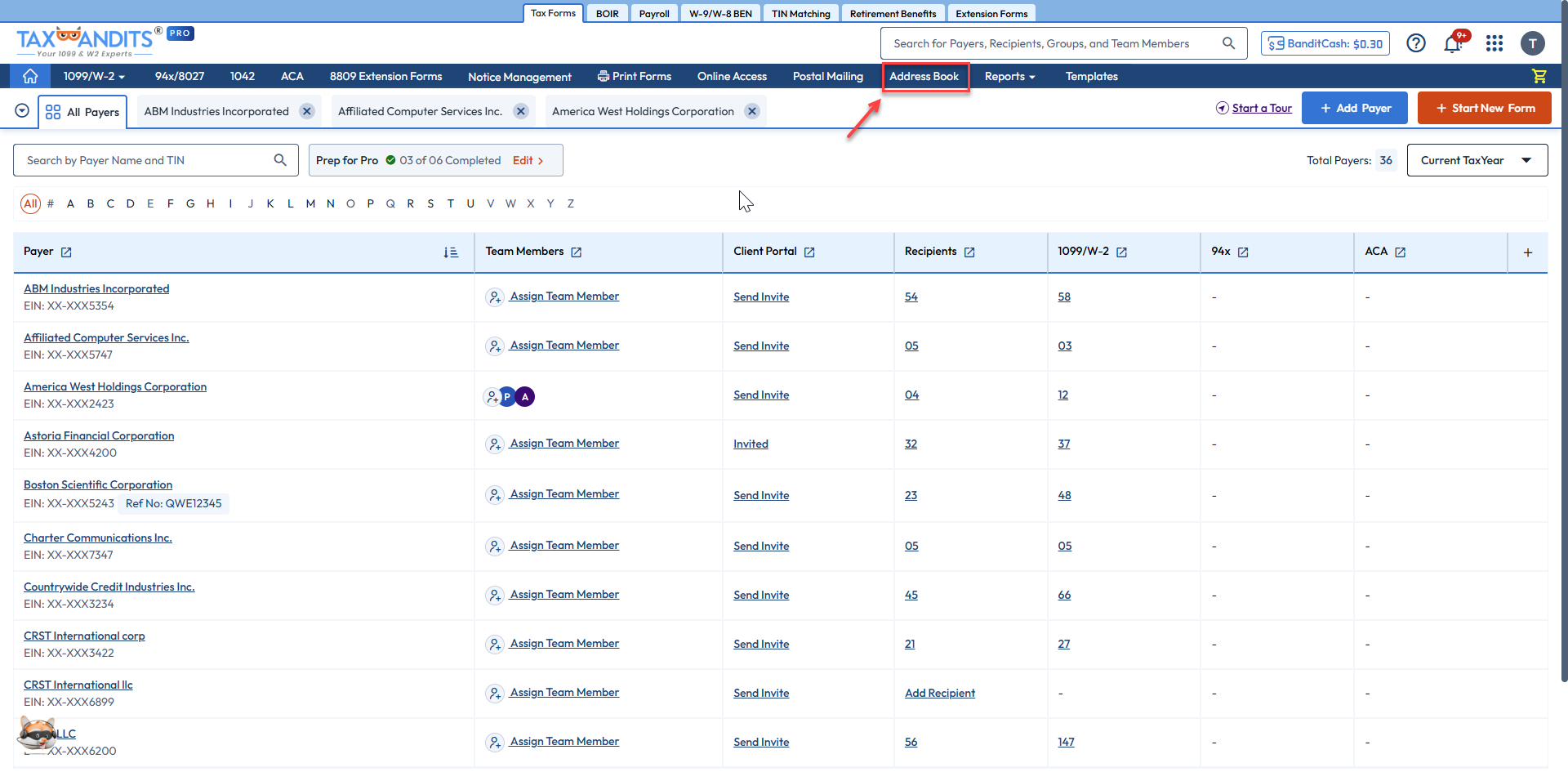This screenshot has height=772, width=1568.
Task: Open 94x column link icon
Action: point(1243,252)
